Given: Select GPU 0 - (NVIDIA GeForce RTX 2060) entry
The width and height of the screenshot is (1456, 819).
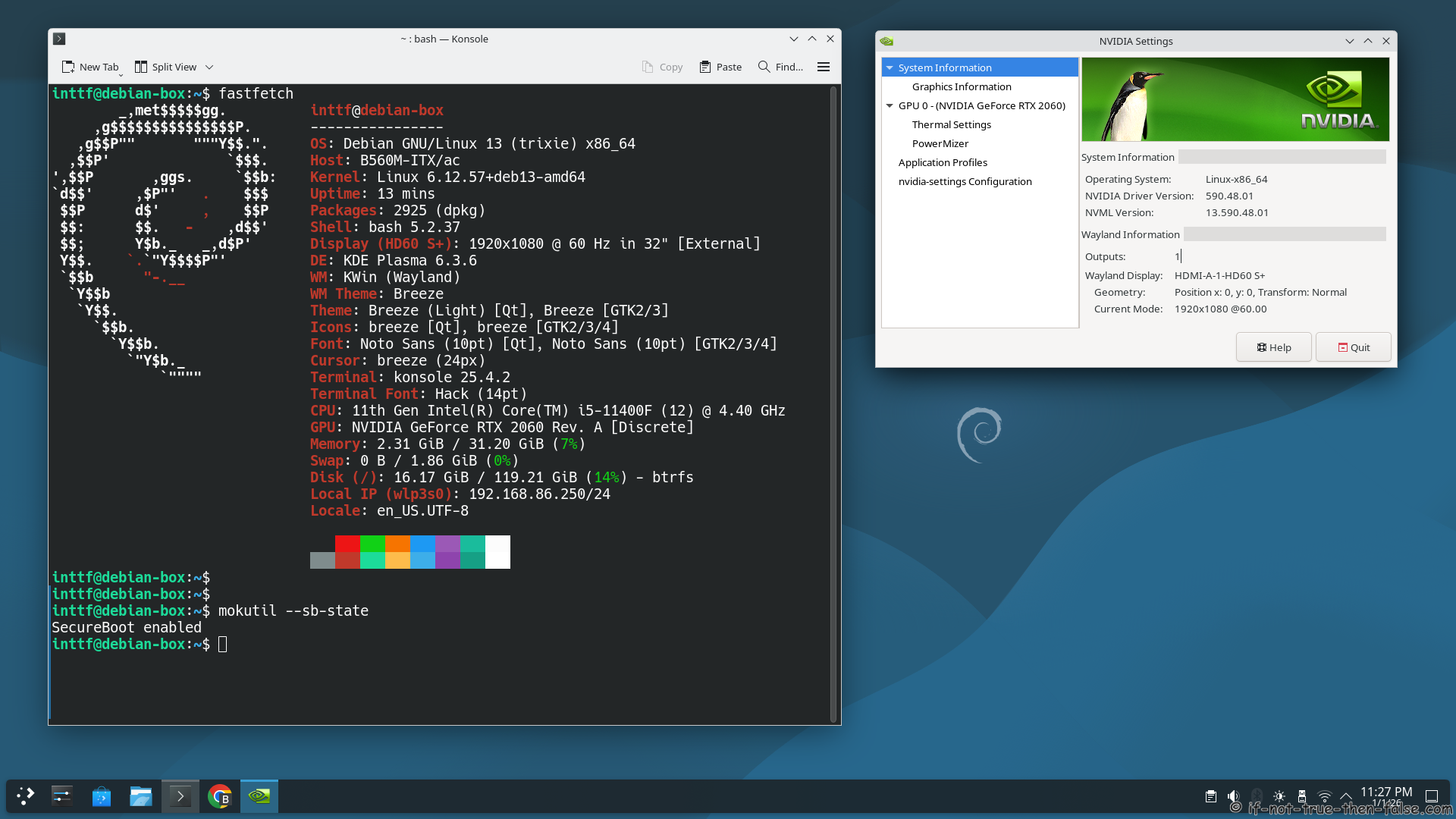Looking at the screenshot, I should tap(981, 105).
